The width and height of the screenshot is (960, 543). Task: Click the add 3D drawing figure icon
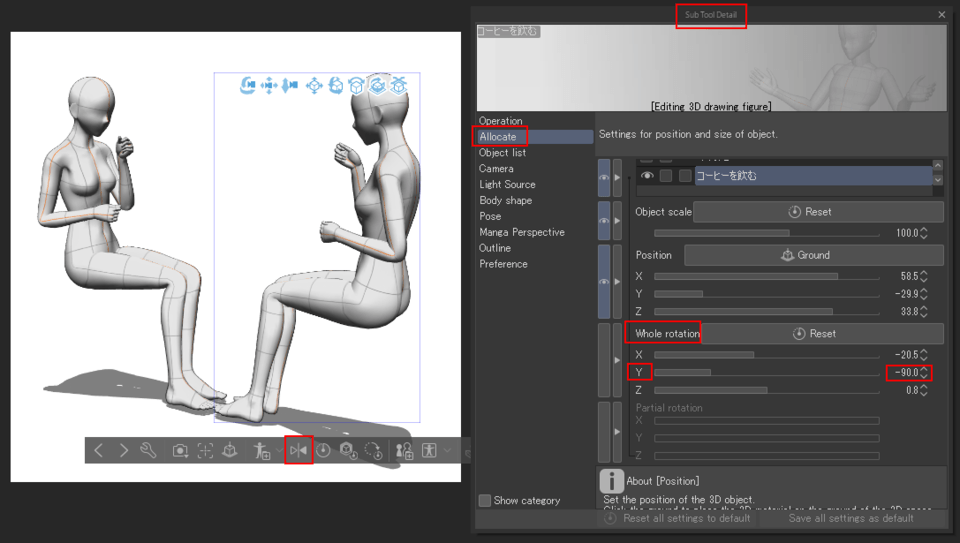pos(261,451)
